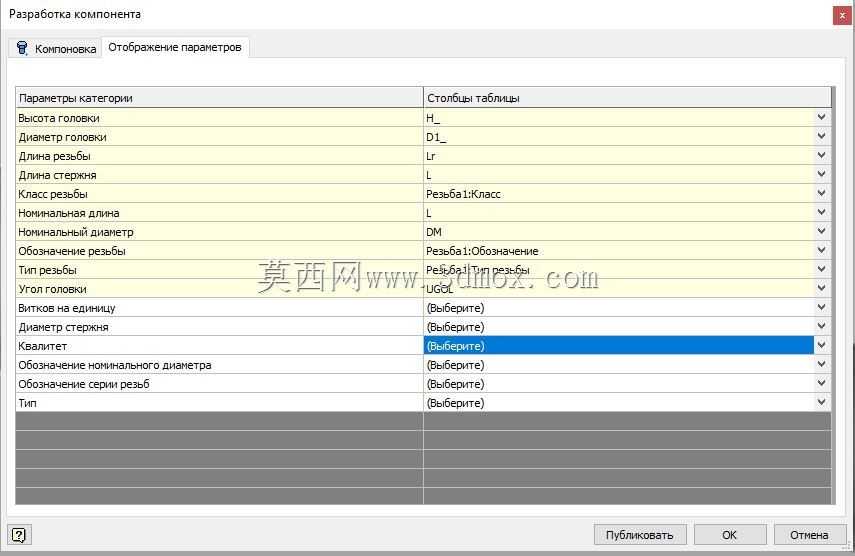Viewport: 855px width, 556px height.
Task: Select the H_ value cell
Action: pos(619,118)
